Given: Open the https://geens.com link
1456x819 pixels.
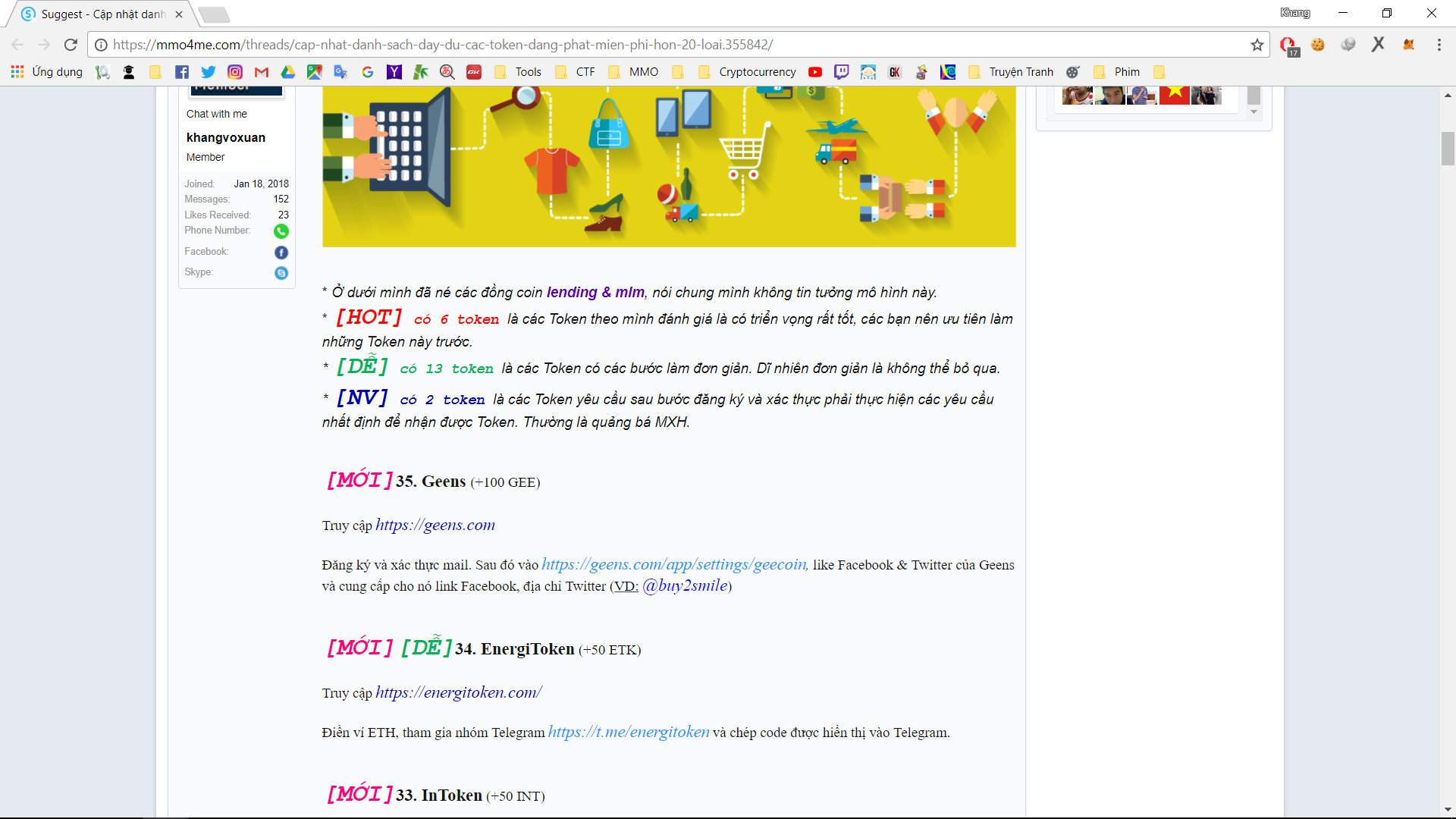Looking at the screenshot, I should click(435, 525).
